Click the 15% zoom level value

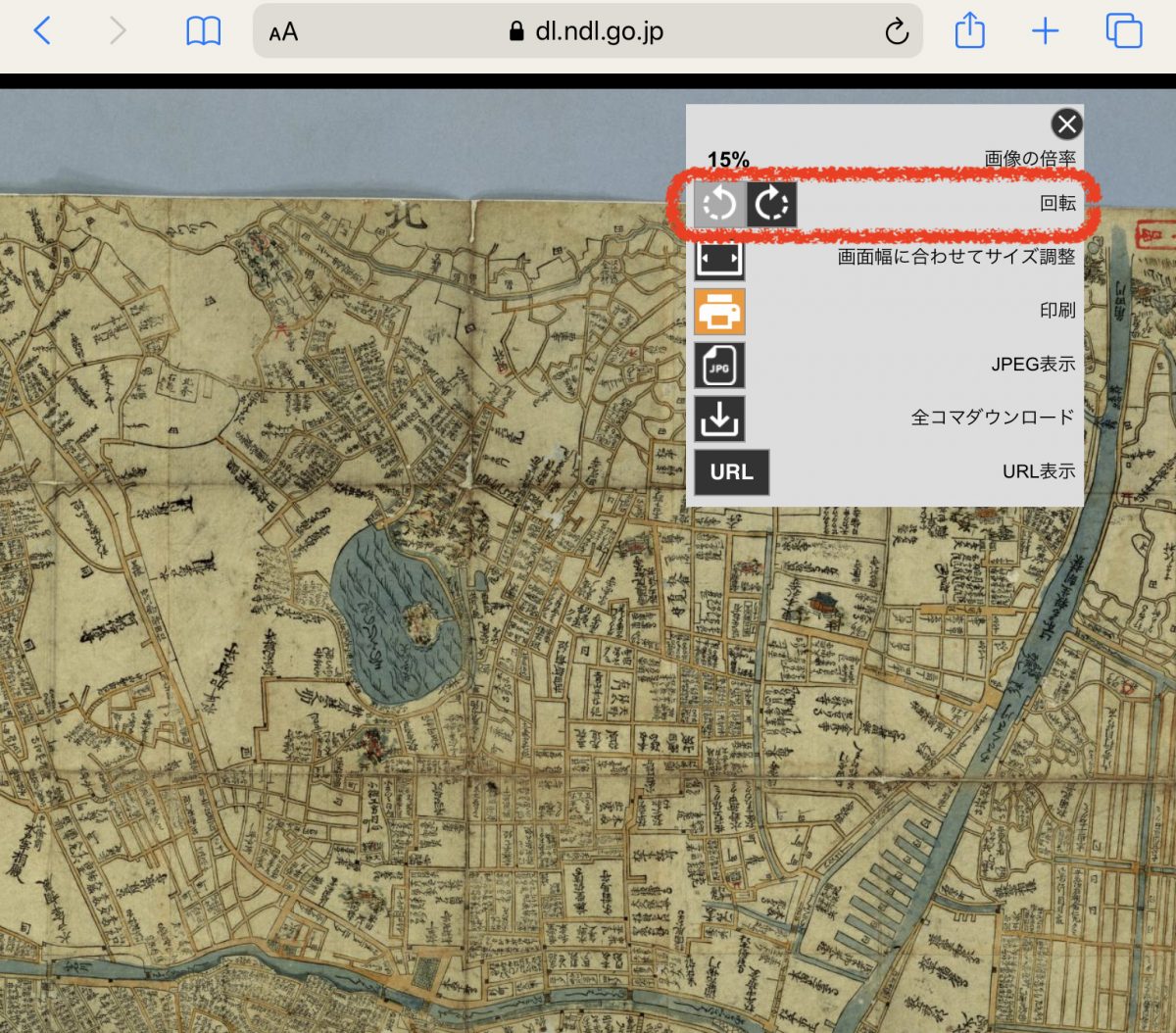(728, 159)
